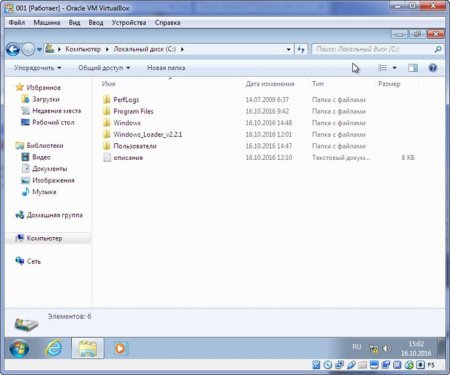Launch Internet Explorer from the taskbar
The width and height of the screenshot is (450, 375).
pyautogui.click(x=54, y=348)
